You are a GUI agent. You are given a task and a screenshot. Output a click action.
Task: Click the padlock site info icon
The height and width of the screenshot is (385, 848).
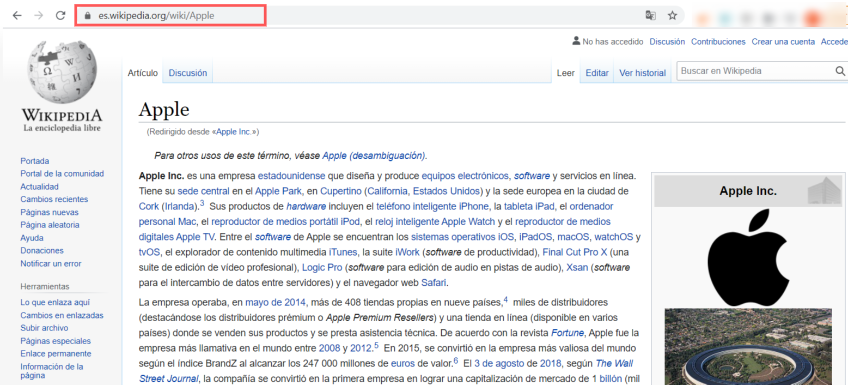[88, 16]
